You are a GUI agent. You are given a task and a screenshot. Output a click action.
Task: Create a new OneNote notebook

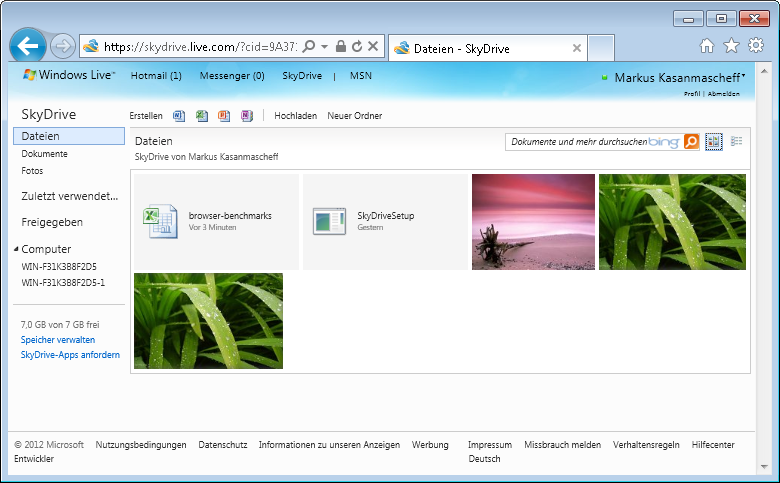tap(246, 116)
